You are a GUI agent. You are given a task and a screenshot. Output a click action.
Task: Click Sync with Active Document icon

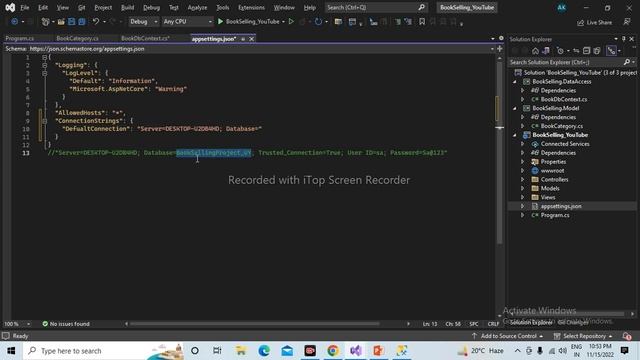pyautogui.click(x=576, y=51)
